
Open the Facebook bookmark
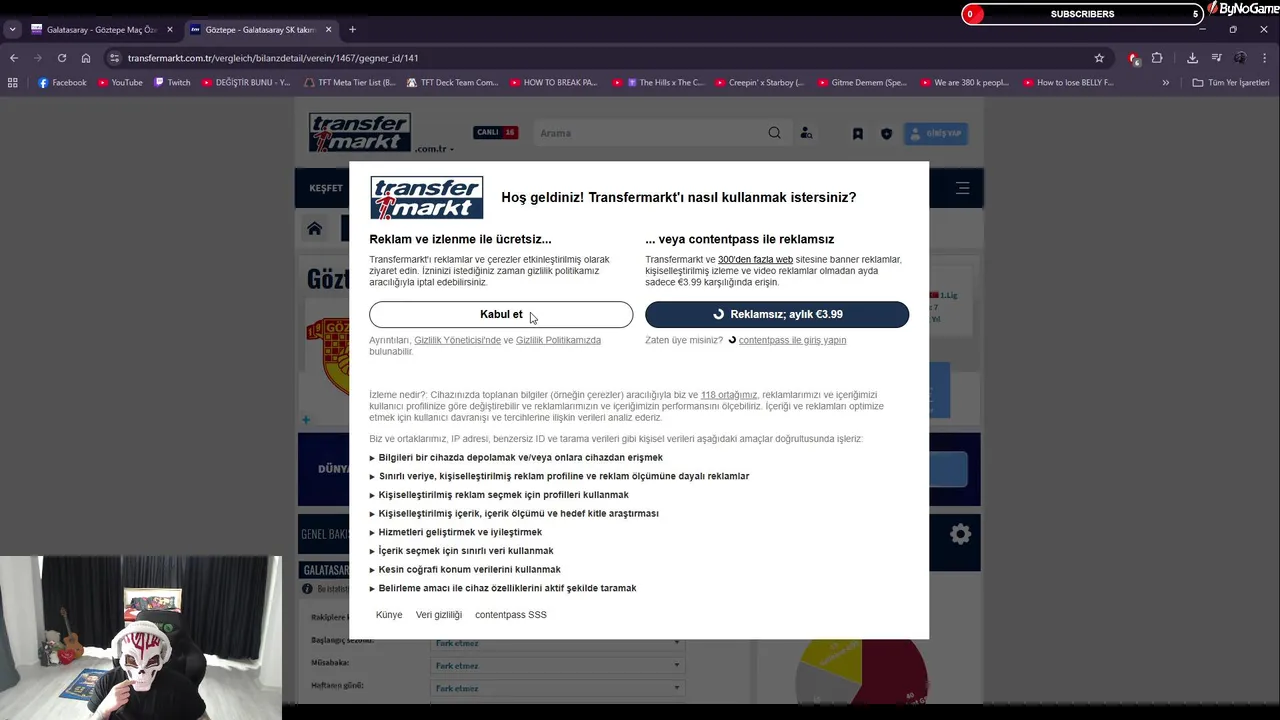pyautogui.click(x=62, y=83)
